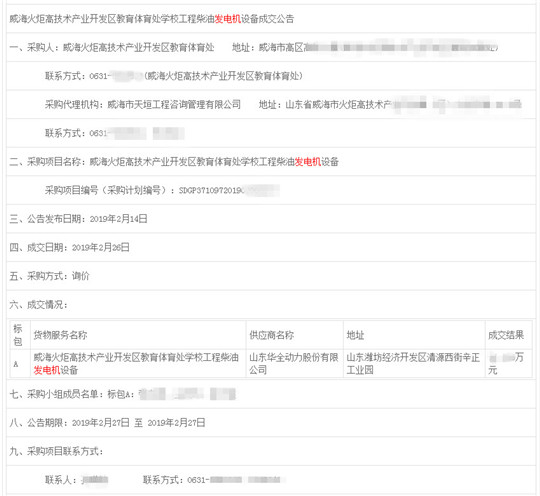Click 四、成交日期:2019年2月26日

69,247
